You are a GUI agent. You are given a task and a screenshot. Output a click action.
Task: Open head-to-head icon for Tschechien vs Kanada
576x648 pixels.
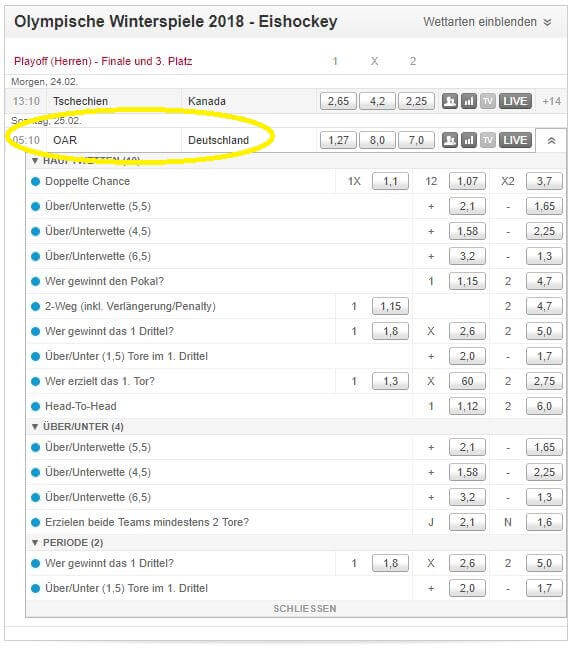450,101
